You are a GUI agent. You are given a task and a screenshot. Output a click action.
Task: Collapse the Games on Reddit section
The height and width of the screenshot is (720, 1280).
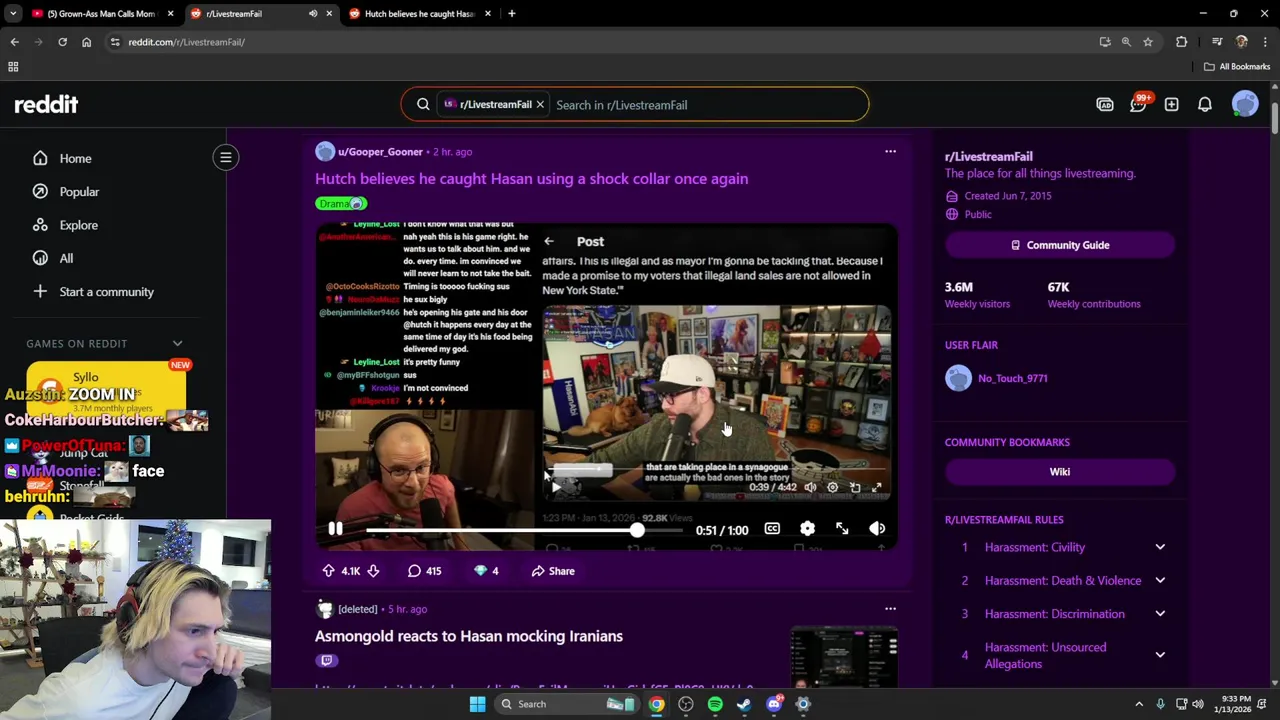point(177,344)
